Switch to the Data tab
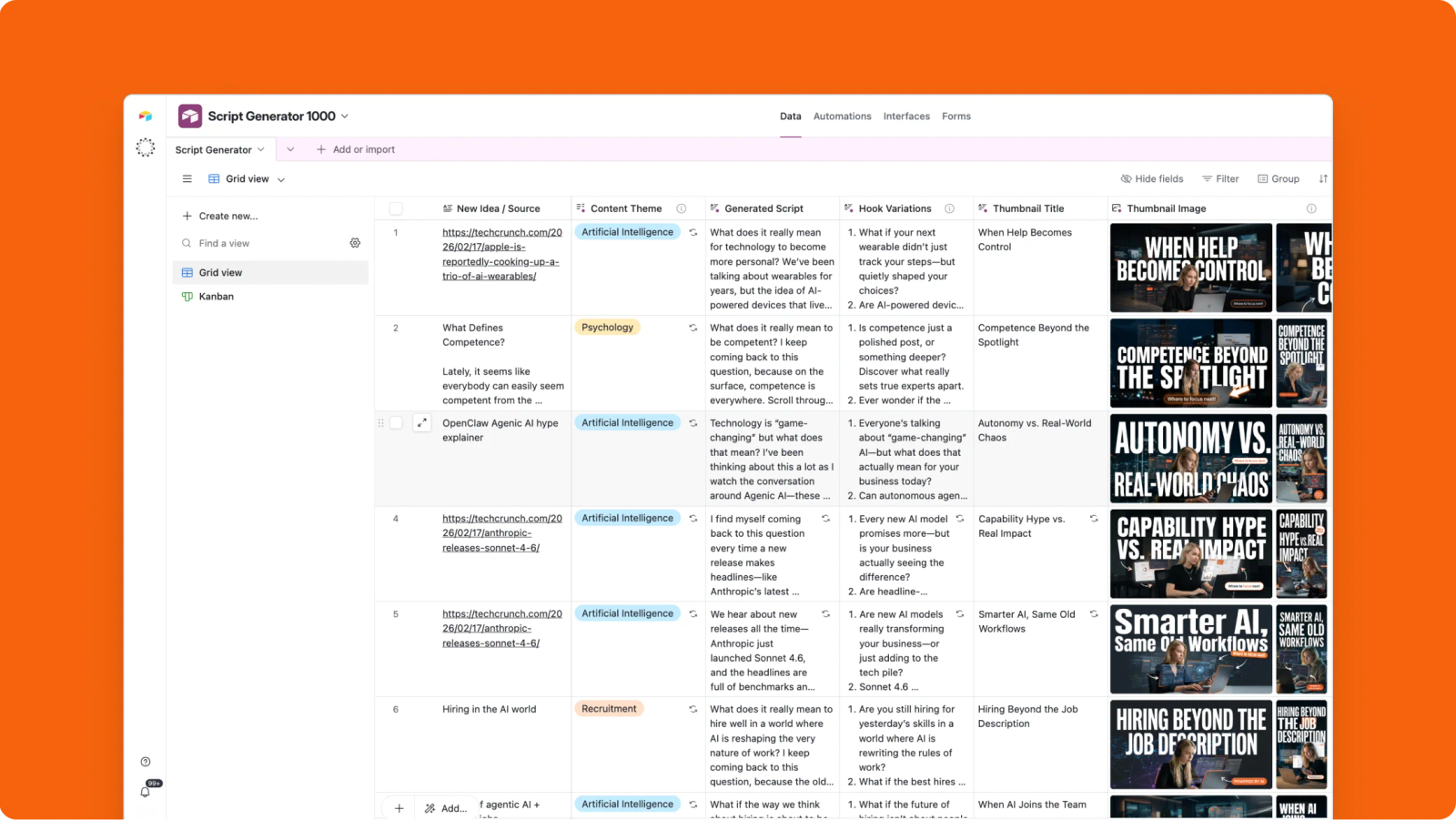 click(x=791, y=116)
